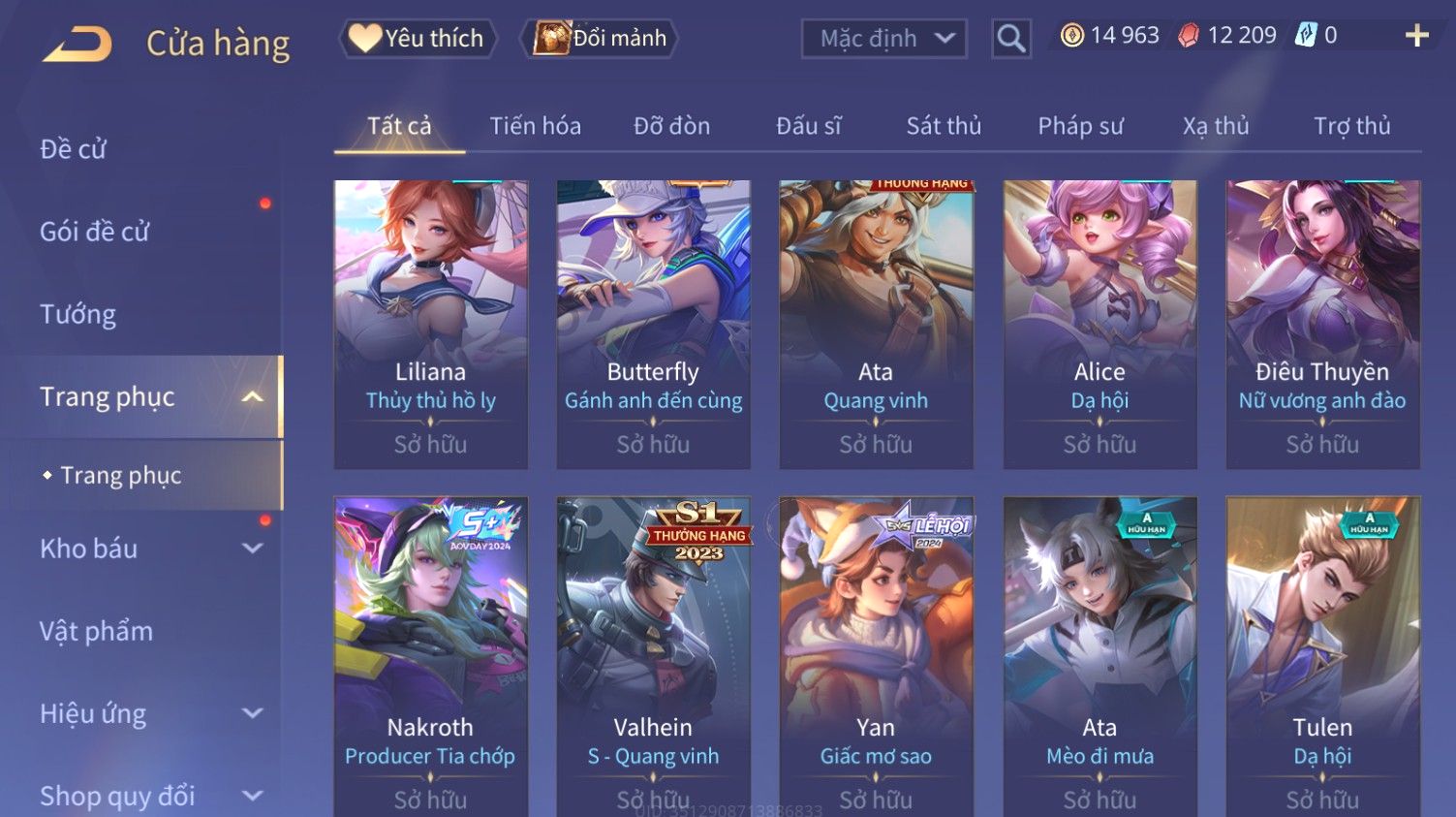Select the Tiến hóa tab
Image resolution: width=1456 pixels, height=817 pixels.
point(535,126)
